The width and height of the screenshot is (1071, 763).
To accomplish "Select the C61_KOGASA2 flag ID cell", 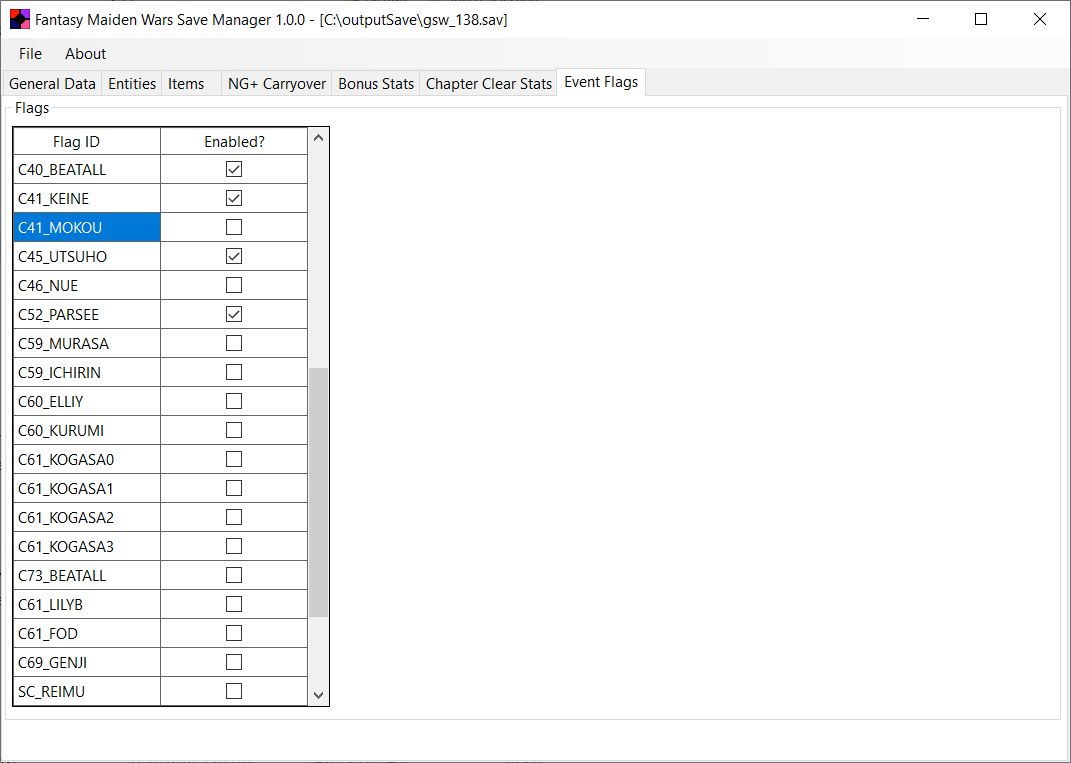I will (87, 518).
